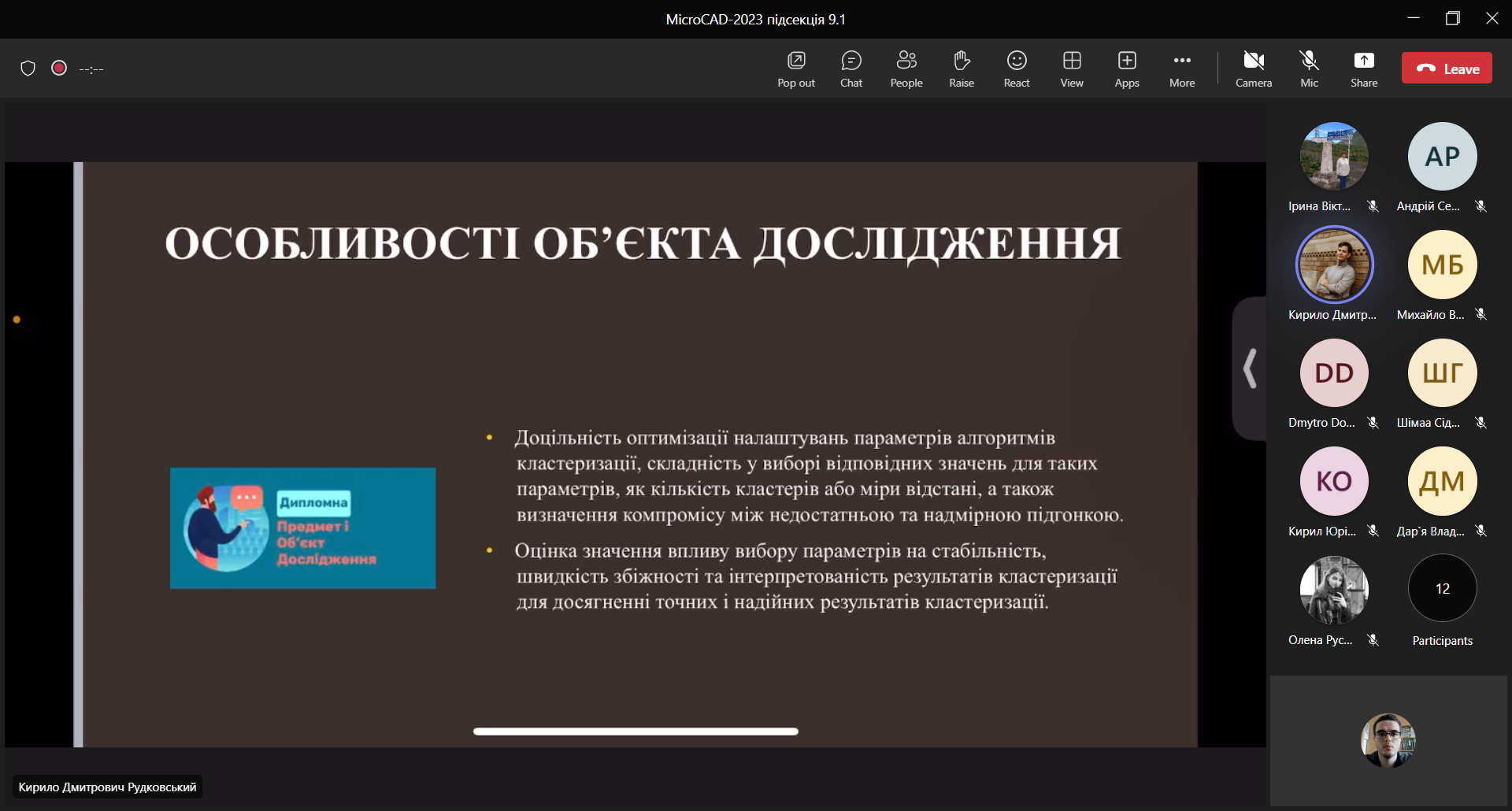The width and height of the screenshot is (1512, 811).
Task: Click the white slide progress bar
Action: pyautogui.click(x=636, y=731)
